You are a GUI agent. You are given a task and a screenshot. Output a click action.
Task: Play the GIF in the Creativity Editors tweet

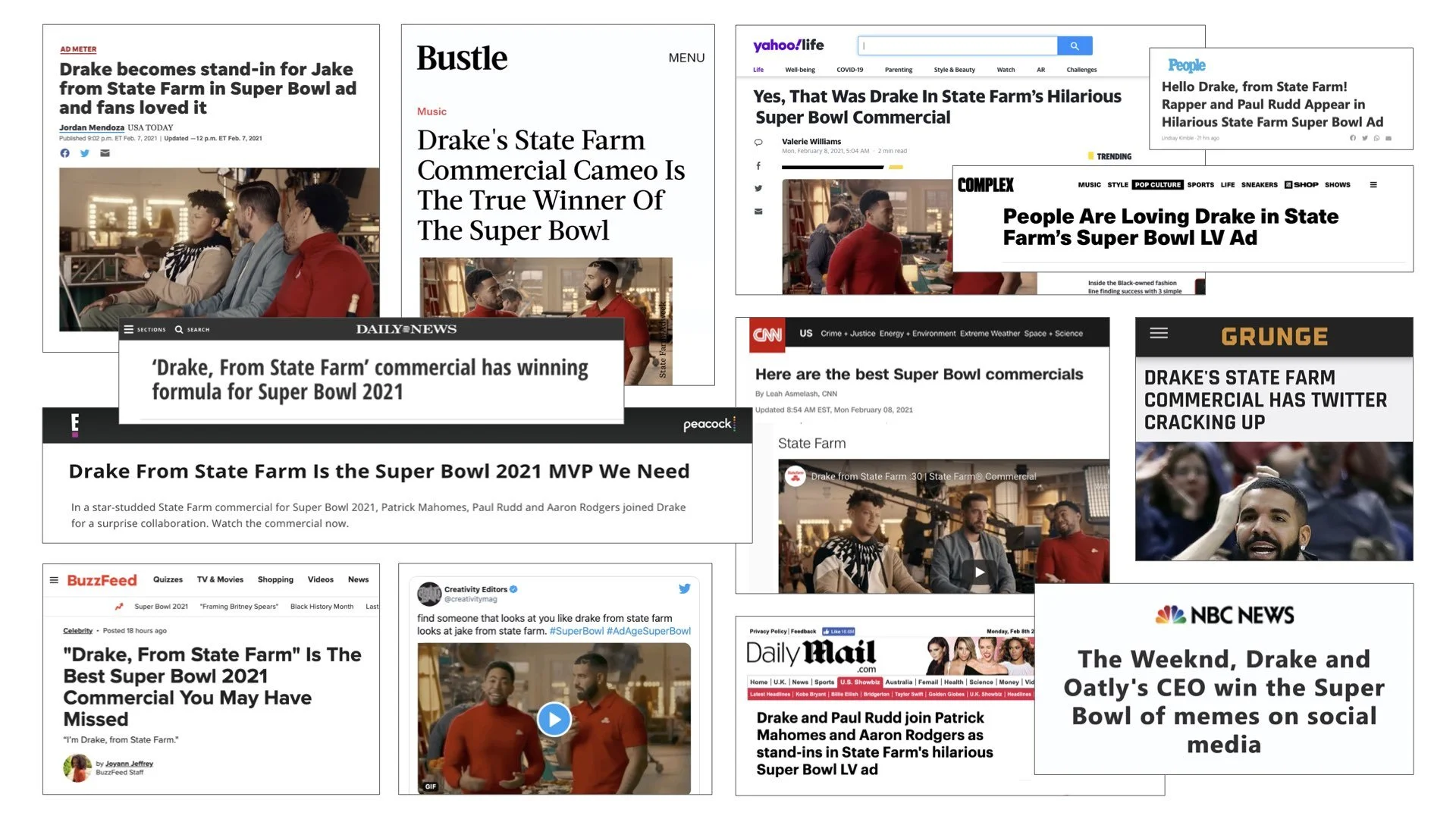pyautogui.click(x=554, y=719)
